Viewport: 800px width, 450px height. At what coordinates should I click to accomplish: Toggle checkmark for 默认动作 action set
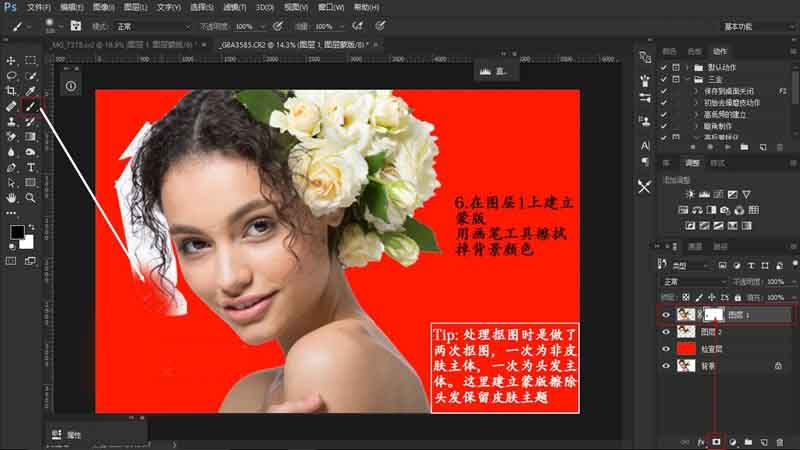point(663,67)
